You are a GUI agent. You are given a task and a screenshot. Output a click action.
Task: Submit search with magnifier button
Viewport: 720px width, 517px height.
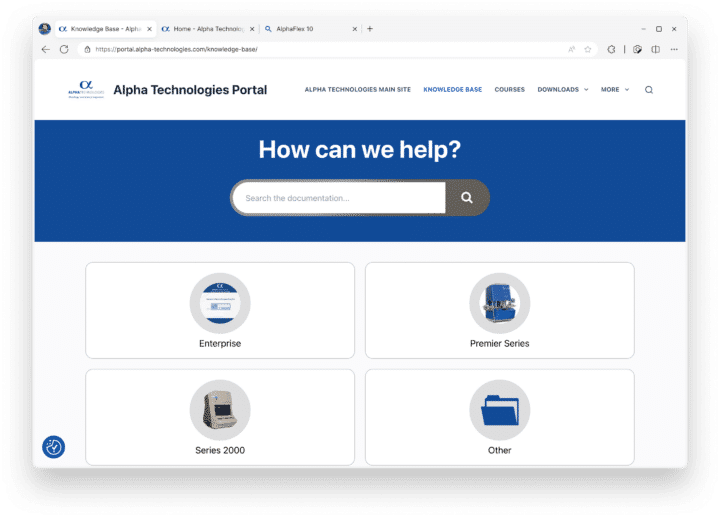coord(467,197)
